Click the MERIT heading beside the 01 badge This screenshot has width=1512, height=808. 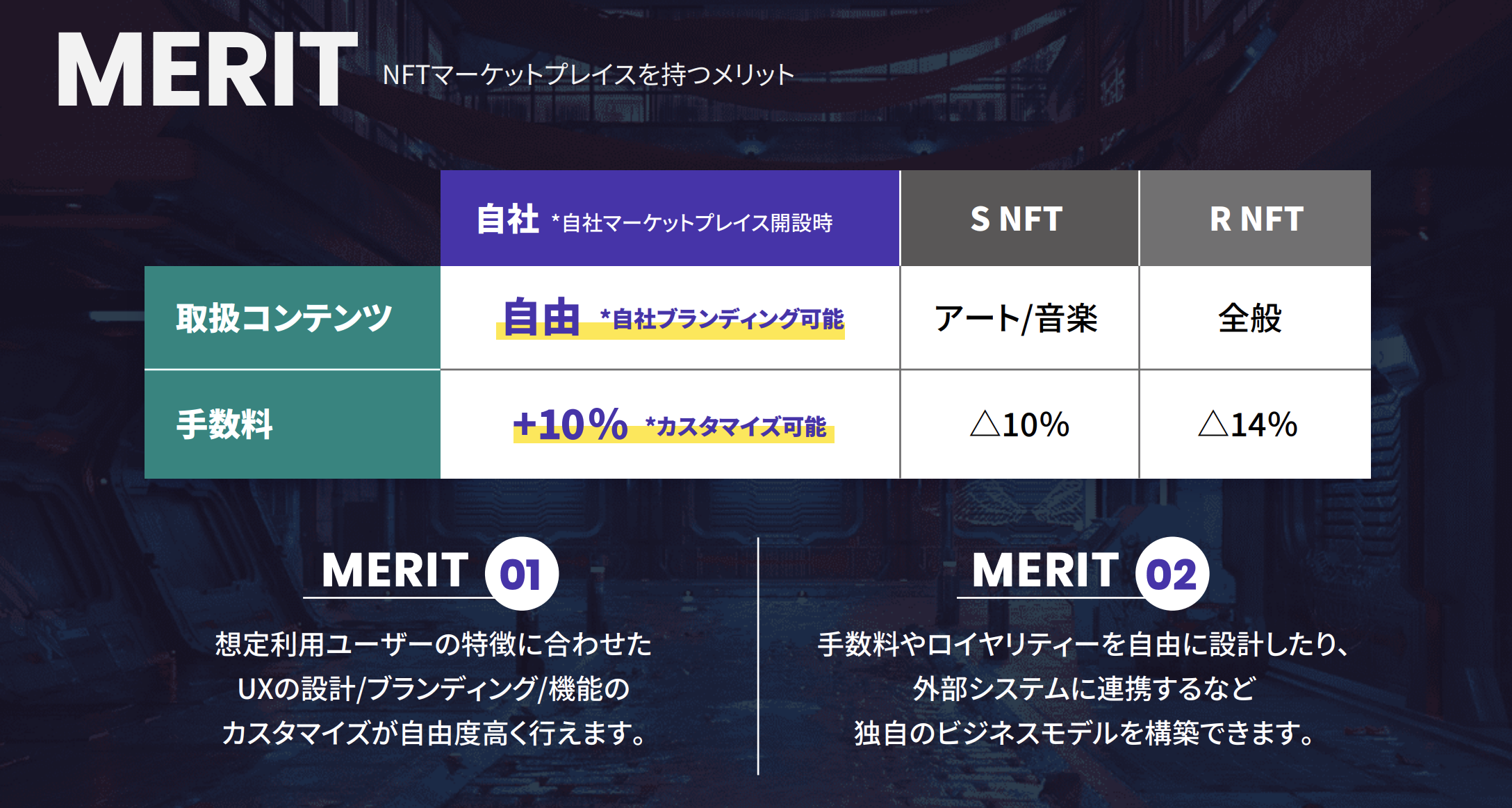pyautogui.click(x=395, y=571)
